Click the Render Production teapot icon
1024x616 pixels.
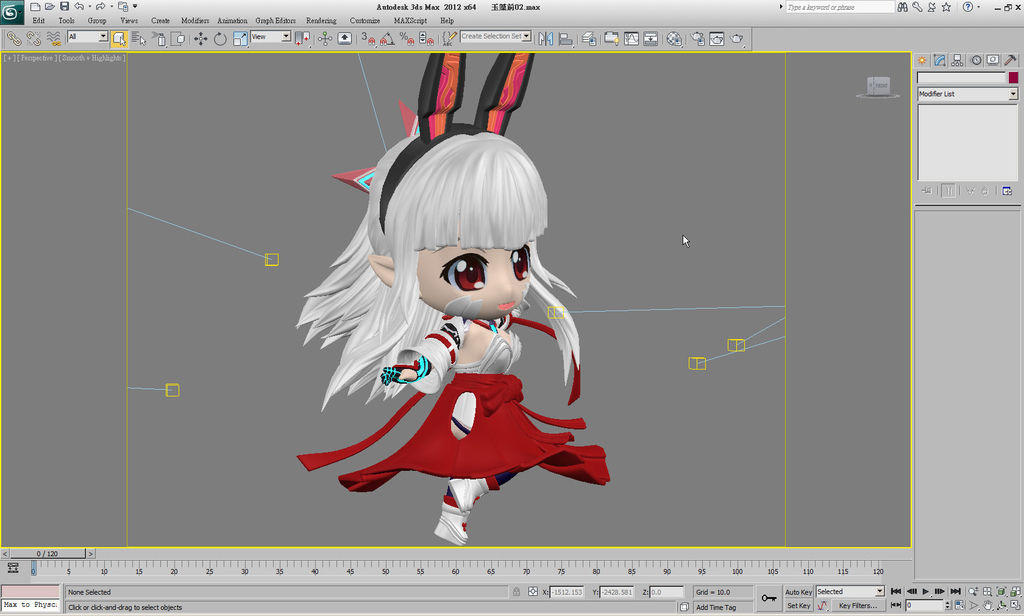point(737,39)
